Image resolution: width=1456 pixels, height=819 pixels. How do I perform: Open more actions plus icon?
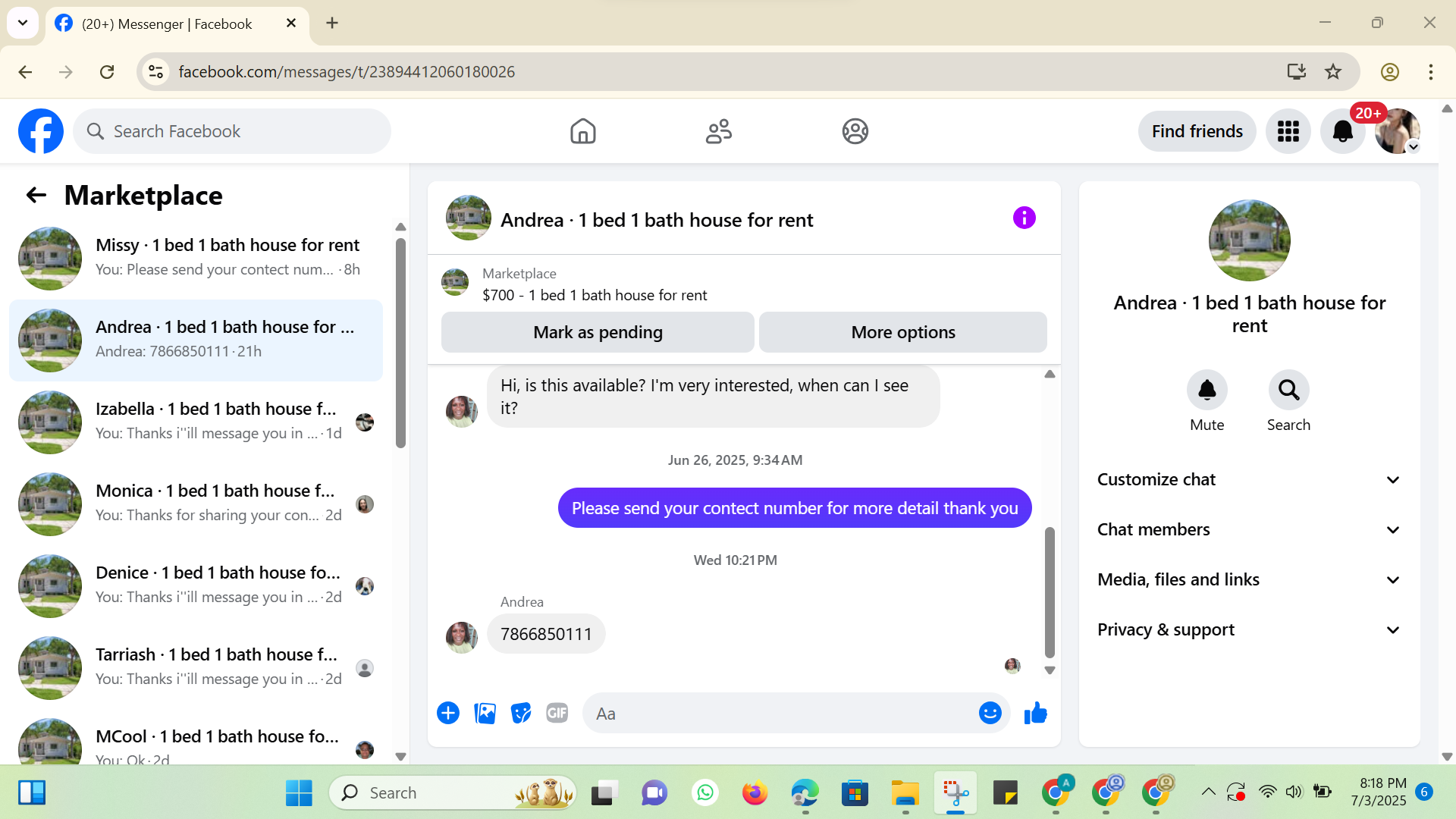pos(448,714)
